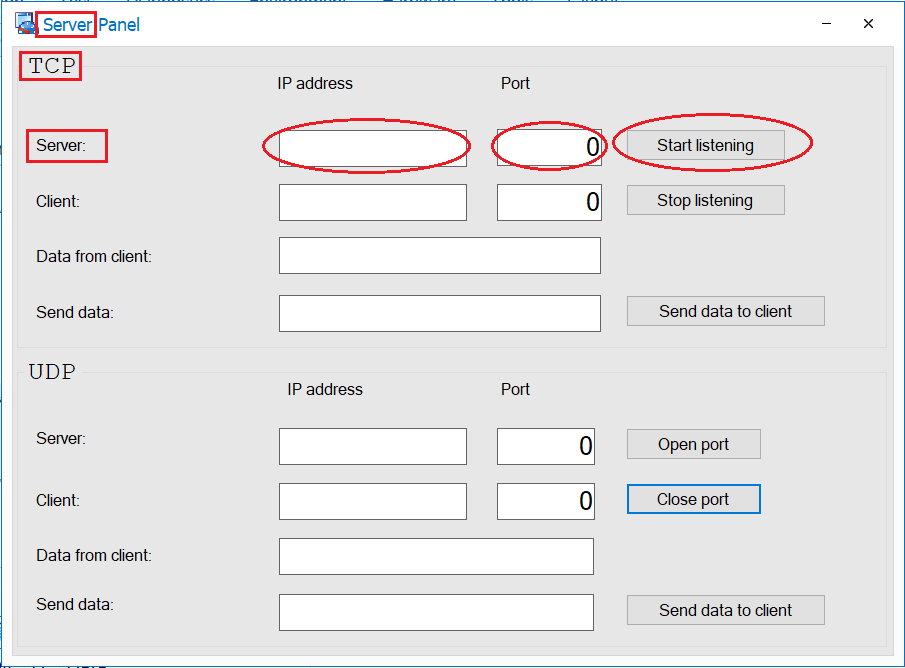
Task: Click Open port in the UDP section
Action: coord(693,444)
